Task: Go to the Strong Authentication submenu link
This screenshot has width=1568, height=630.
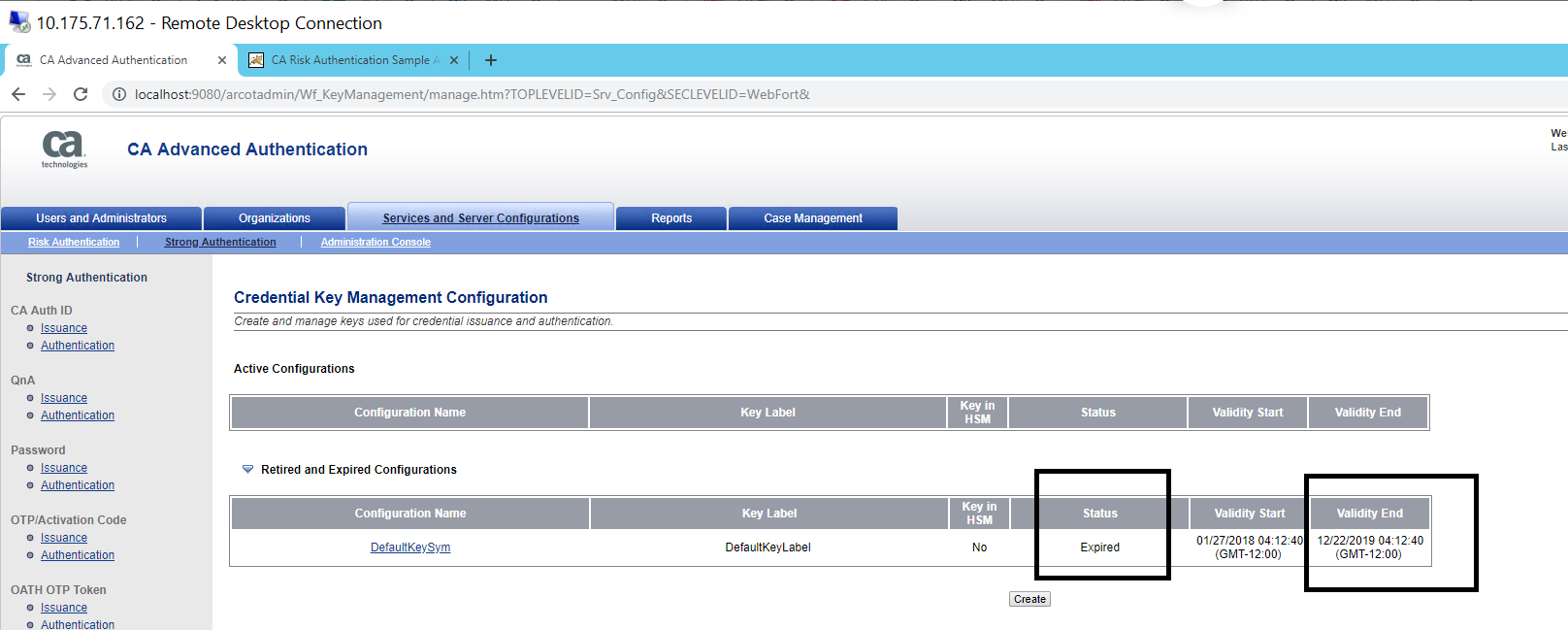Action: click(220, 243)
